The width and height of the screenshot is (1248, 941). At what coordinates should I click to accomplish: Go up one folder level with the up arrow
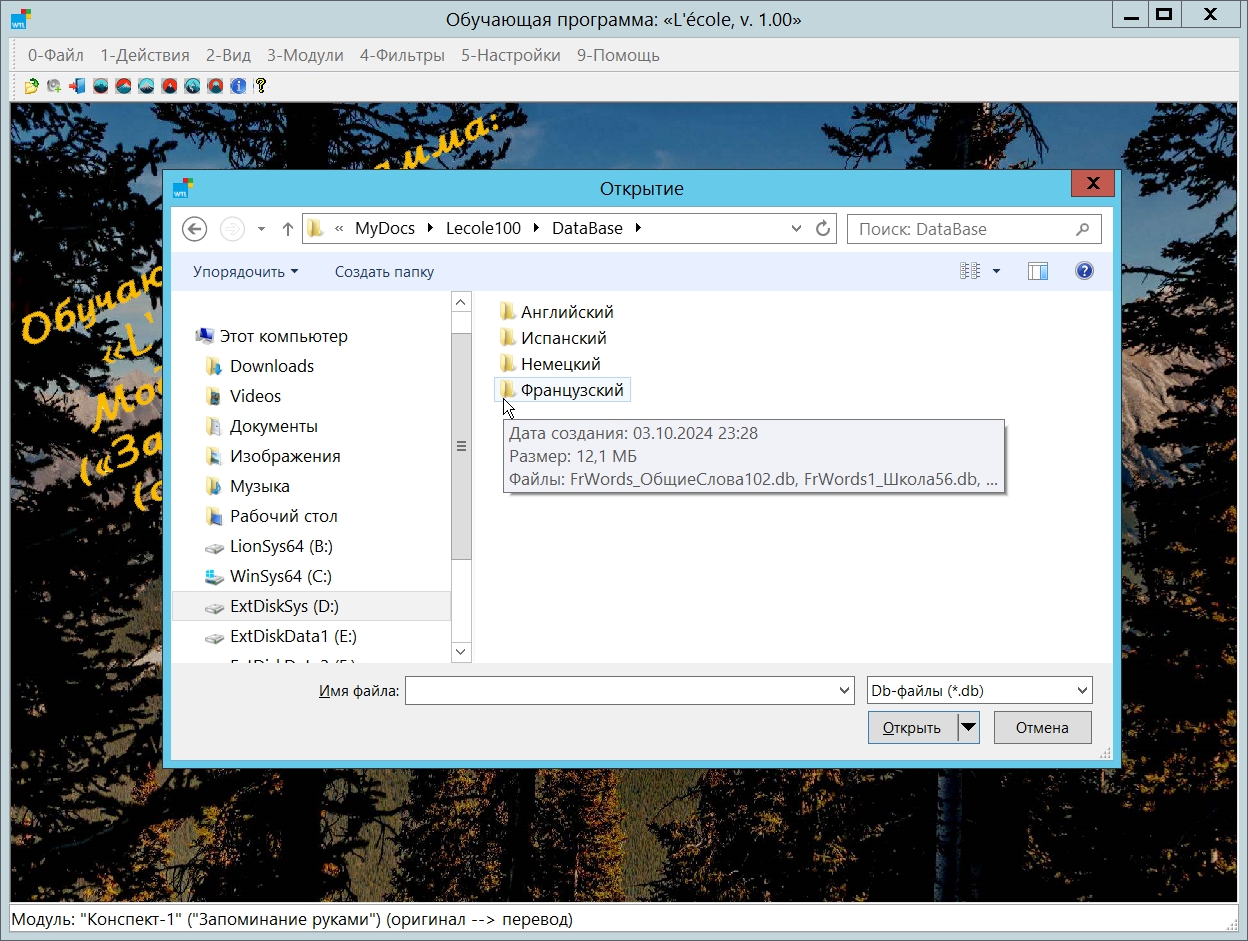(288, 229)
